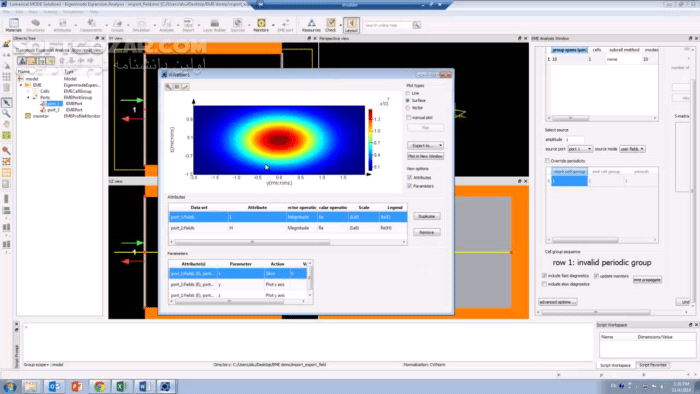Click the Simulation toolbar icon
This screenshot has height=394, width=700.
[x=141, y=25]
